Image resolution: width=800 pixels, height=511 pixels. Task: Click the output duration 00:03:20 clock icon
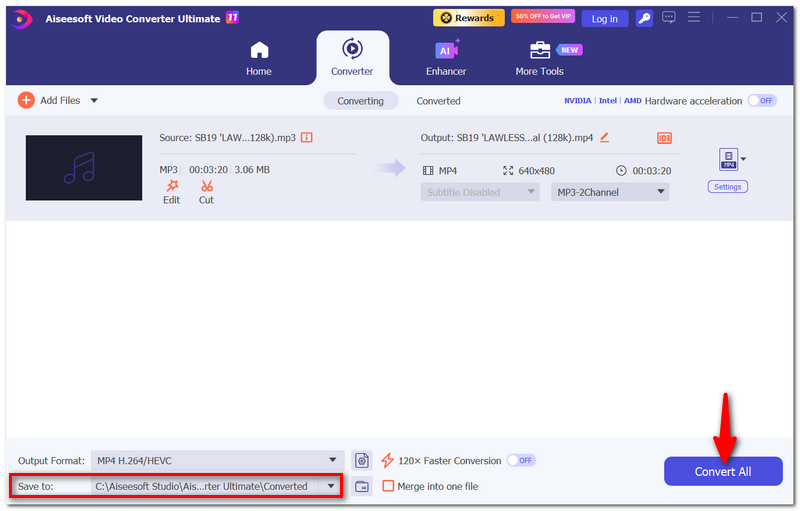click(621, 171)
